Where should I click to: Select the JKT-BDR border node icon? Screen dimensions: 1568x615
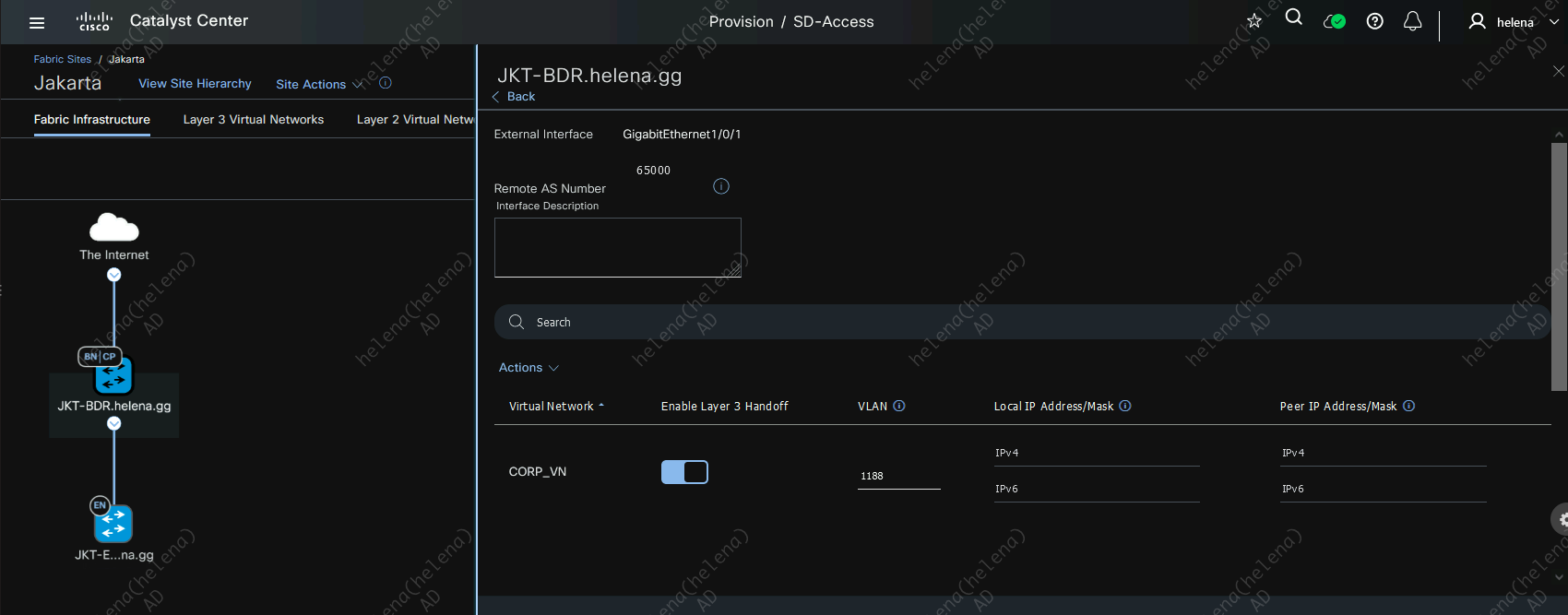point(113,375)
